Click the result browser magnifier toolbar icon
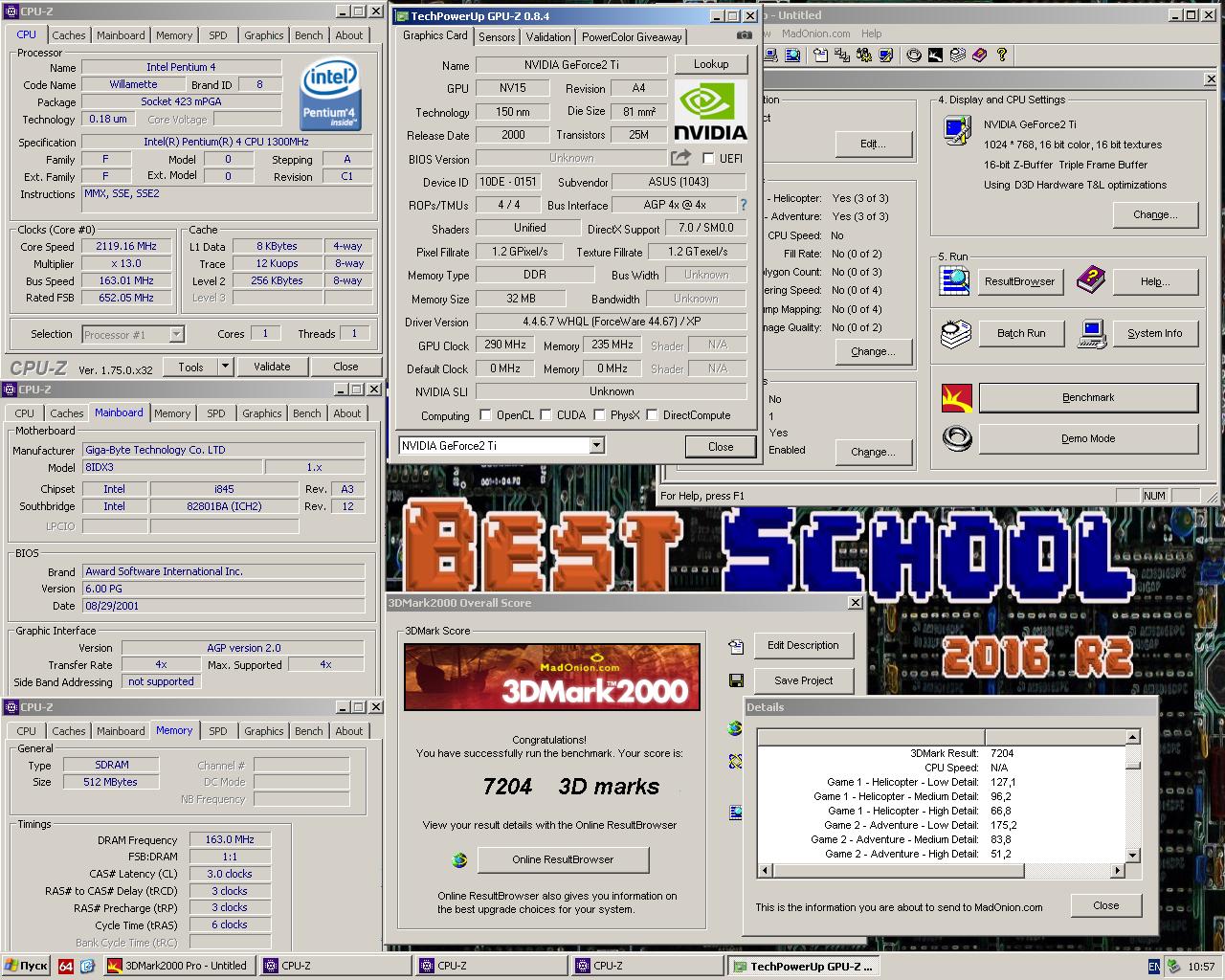The width and height of the screenshot is (1225, 980). pyautogui.click(x=792, y=55)
